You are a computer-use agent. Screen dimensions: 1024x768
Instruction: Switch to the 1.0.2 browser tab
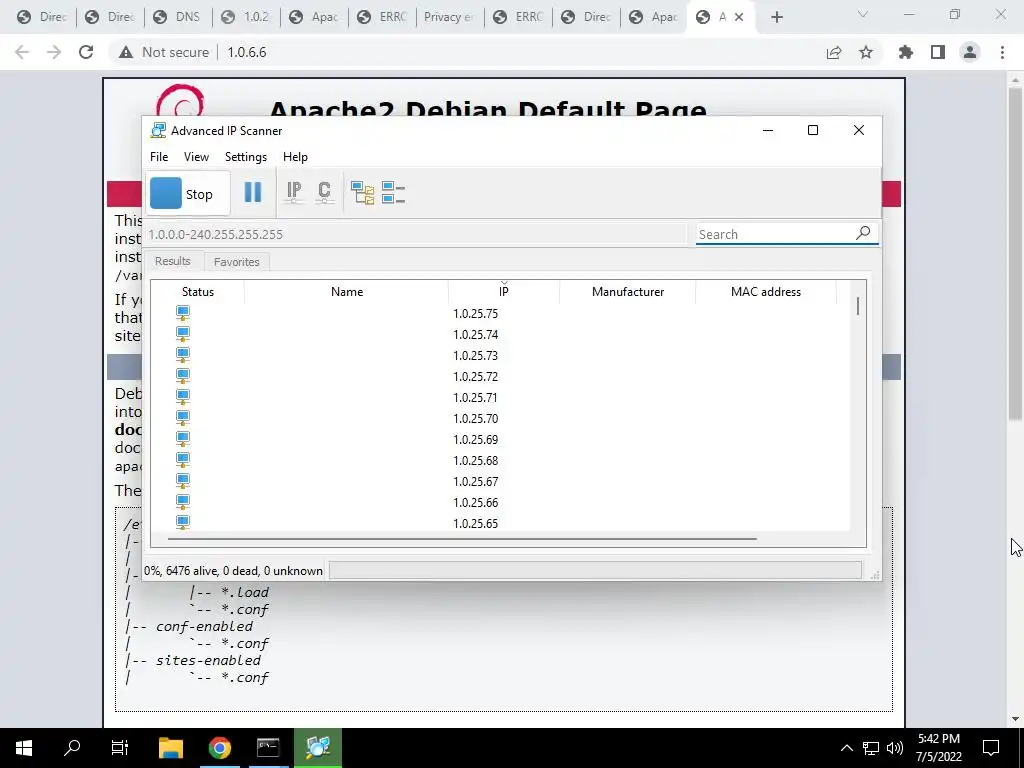246,17
